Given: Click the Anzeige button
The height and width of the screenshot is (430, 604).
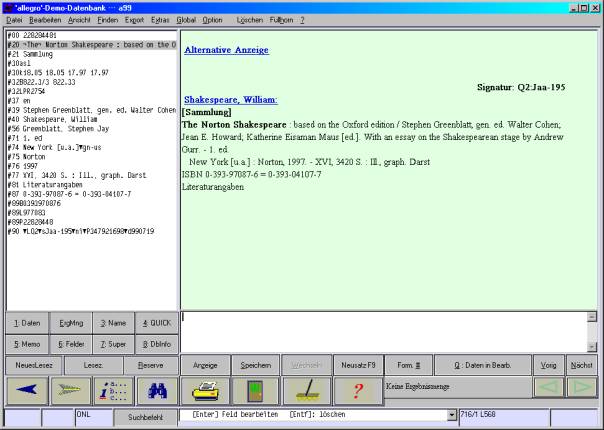Looking at the screenshot, I should [x=205, y=365].
